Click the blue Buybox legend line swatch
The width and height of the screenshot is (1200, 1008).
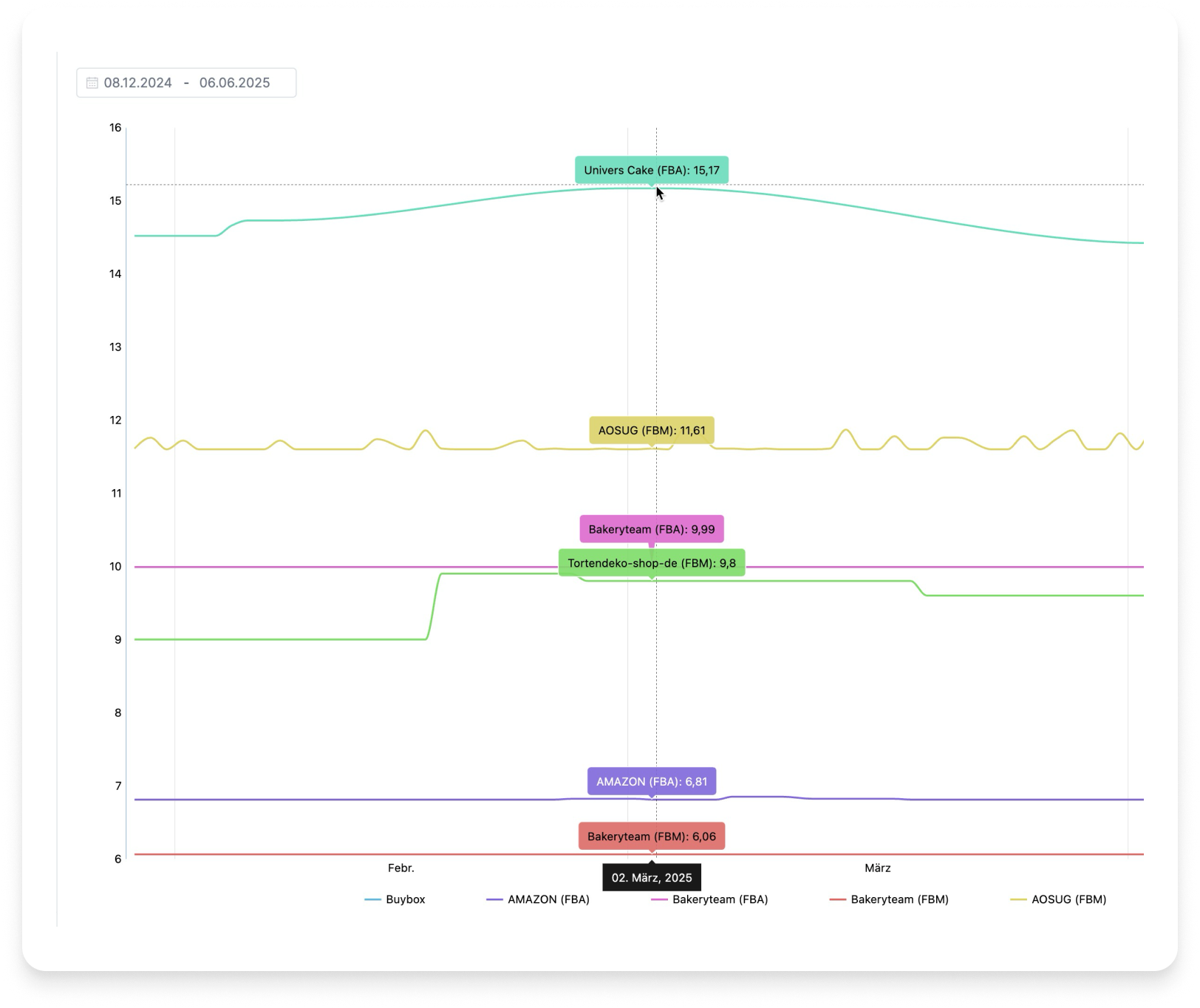click(x=373, y=899)
